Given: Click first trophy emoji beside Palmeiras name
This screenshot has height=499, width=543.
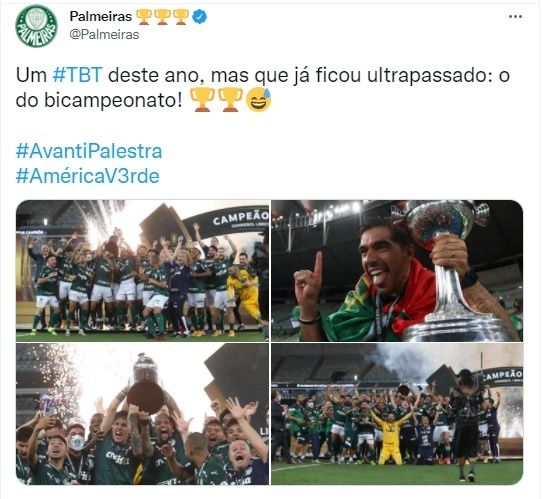Looking at the screenshot, I should 143,17.
